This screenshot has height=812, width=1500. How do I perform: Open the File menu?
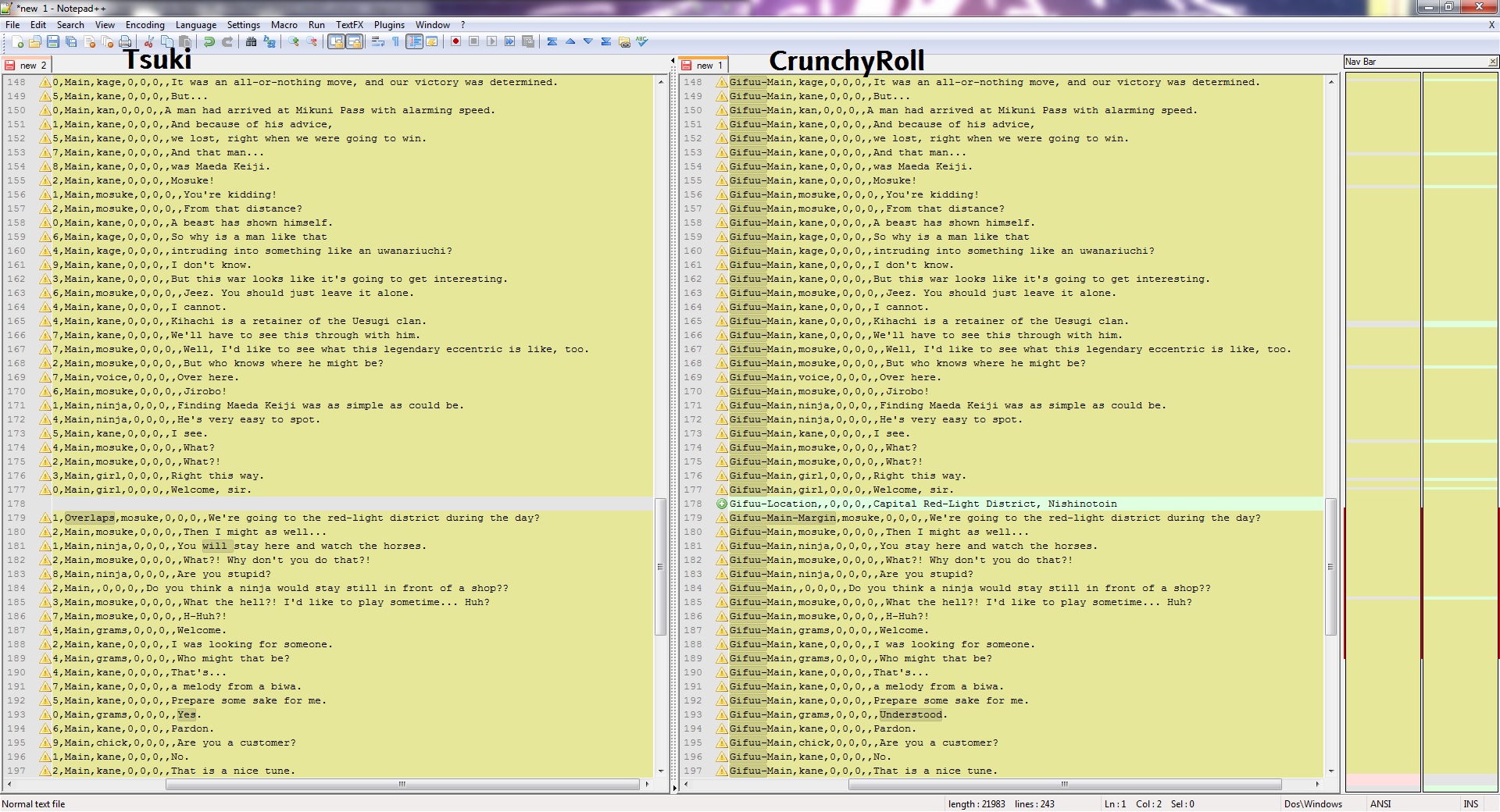click(x=12, y=25)
